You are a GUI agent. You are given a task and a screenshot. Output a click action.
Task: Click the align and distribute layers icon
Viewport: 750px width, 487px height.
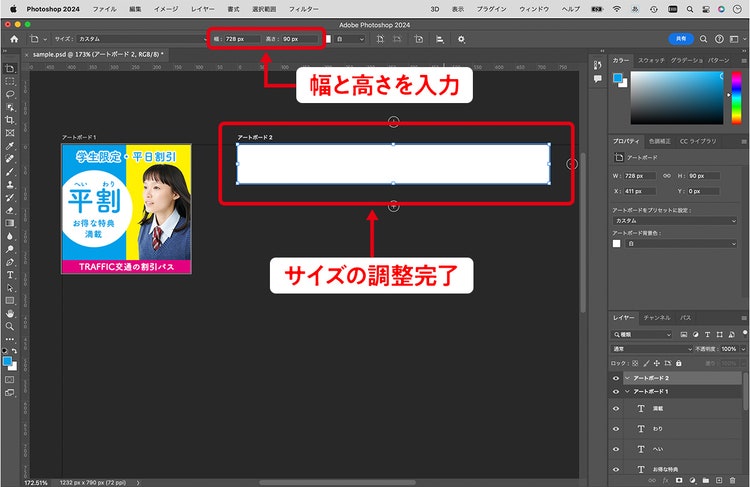(440, 39)
